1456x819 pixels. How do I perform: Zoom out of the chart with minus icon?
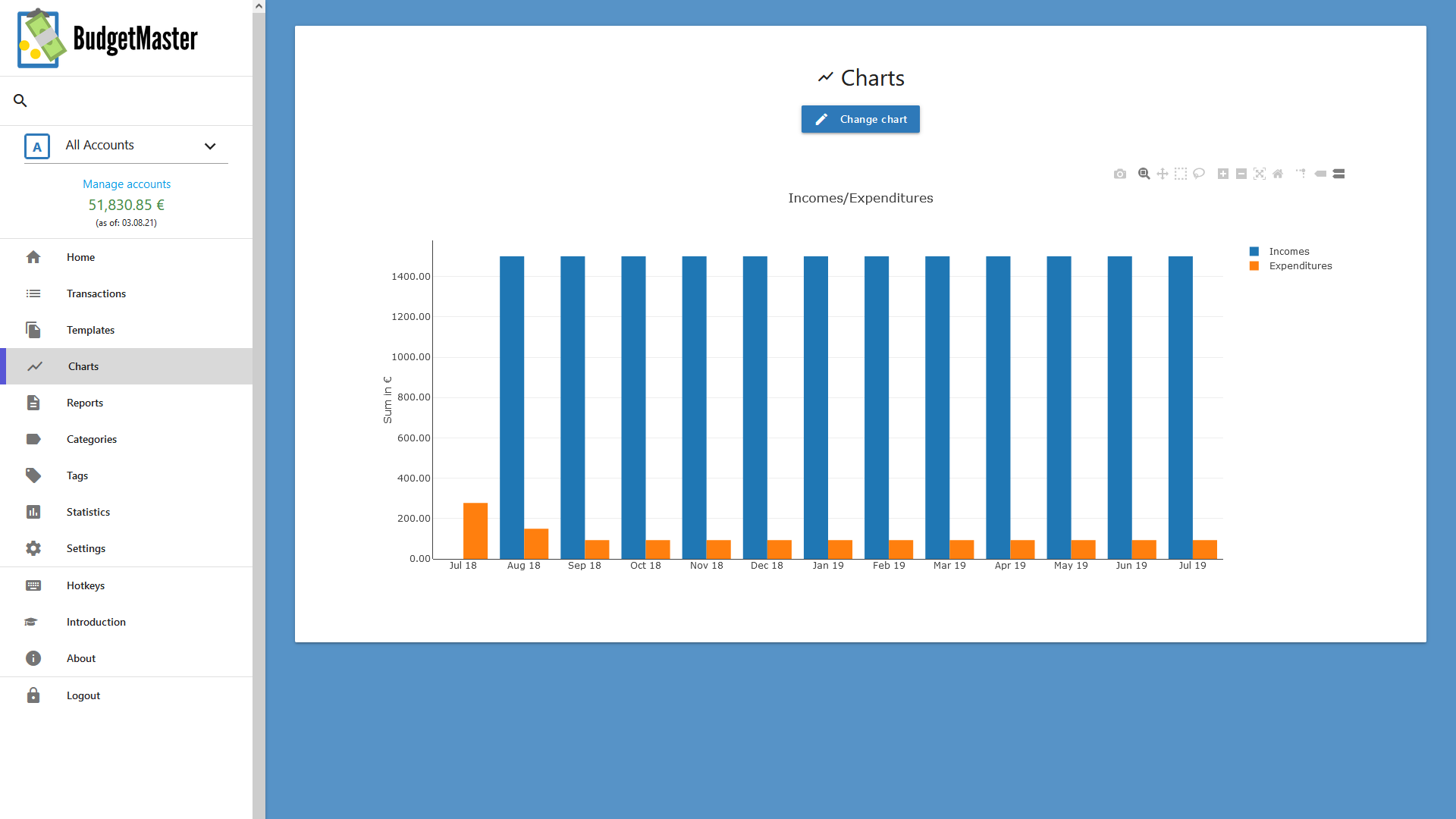[x=1241, y=174]
